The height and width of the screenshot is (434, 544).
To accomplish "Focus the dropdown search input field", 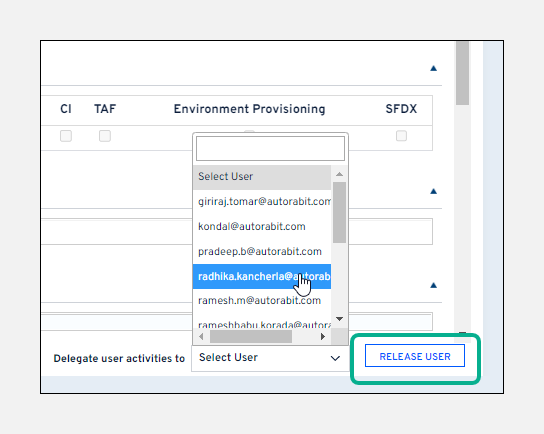I will click(x=270, y=148).
